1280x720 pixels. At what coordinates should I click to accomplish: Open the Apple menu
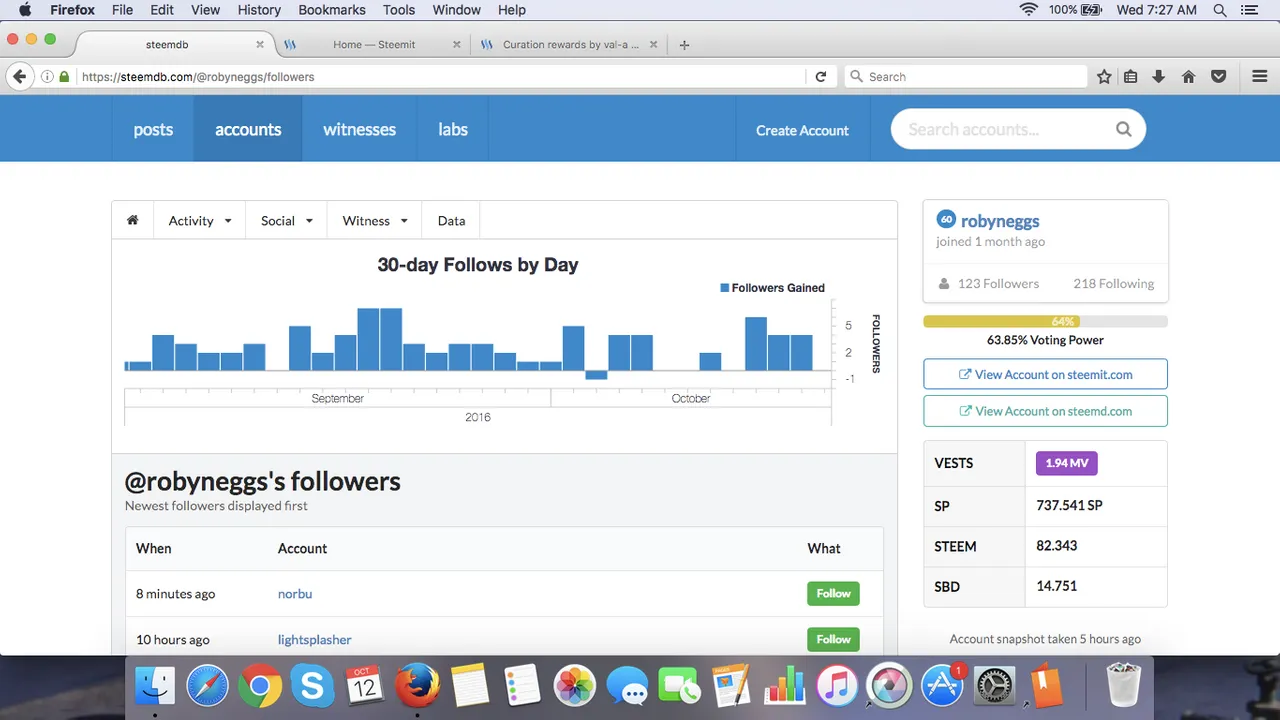(x=25, y=10)
